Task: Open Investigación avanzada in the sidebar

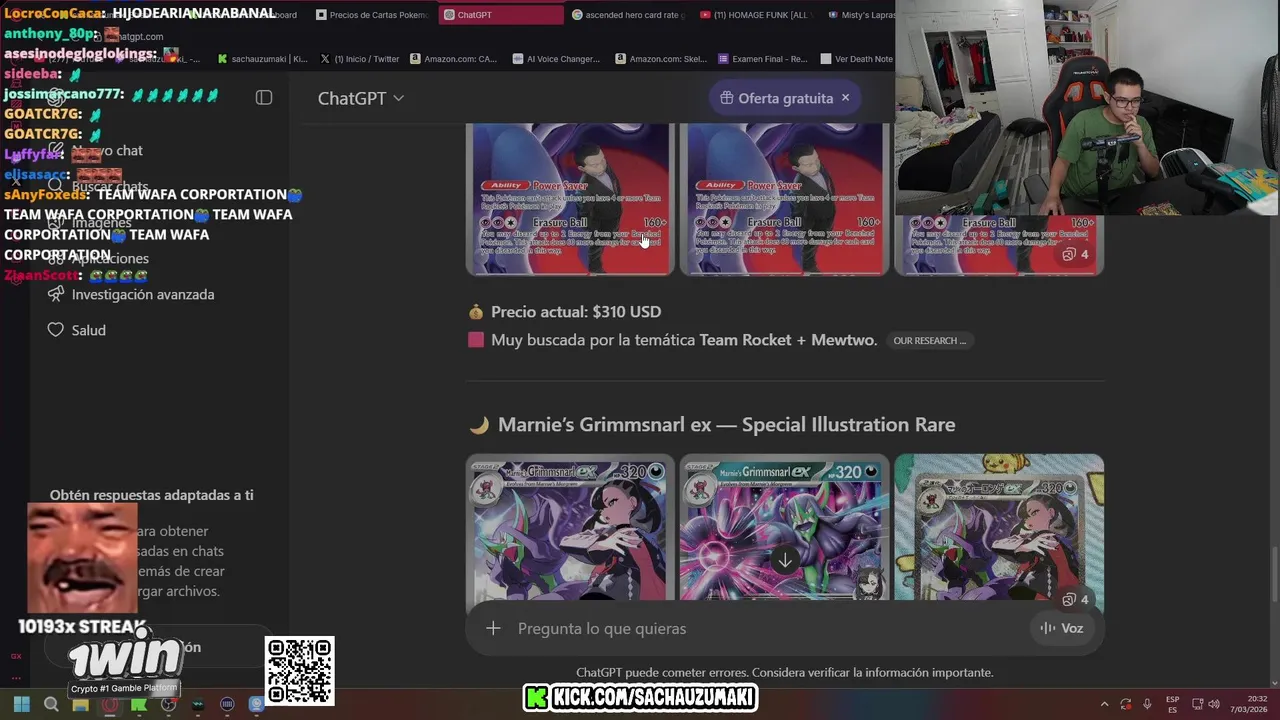Action: pos(130,294)
